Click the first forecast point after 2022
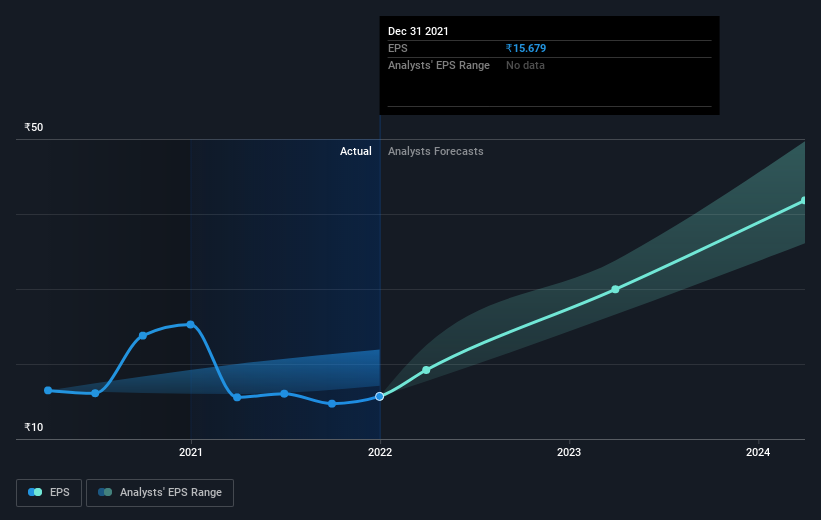The height and width of the screenshot is (520, 821). (x=427, y=370)
